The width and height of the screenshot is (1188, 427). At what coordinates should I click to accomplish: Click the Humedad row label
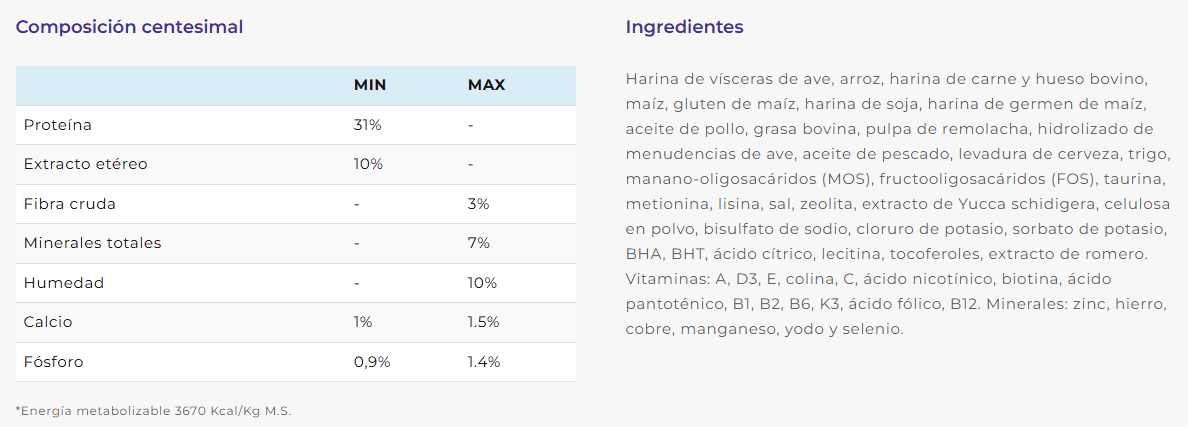[x=64, y=283]
